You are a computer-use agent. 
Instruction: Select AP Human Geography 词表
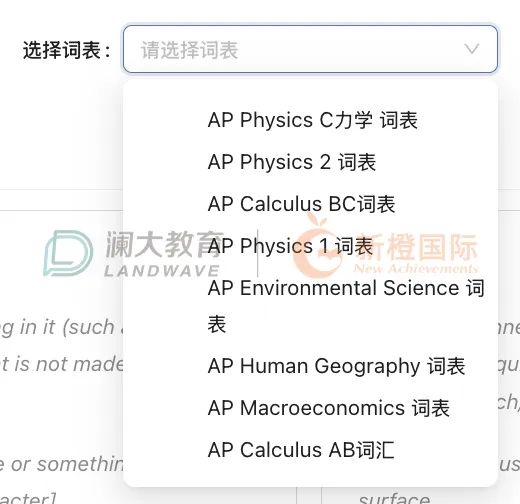pyautogui.click(x=336, y=366)
